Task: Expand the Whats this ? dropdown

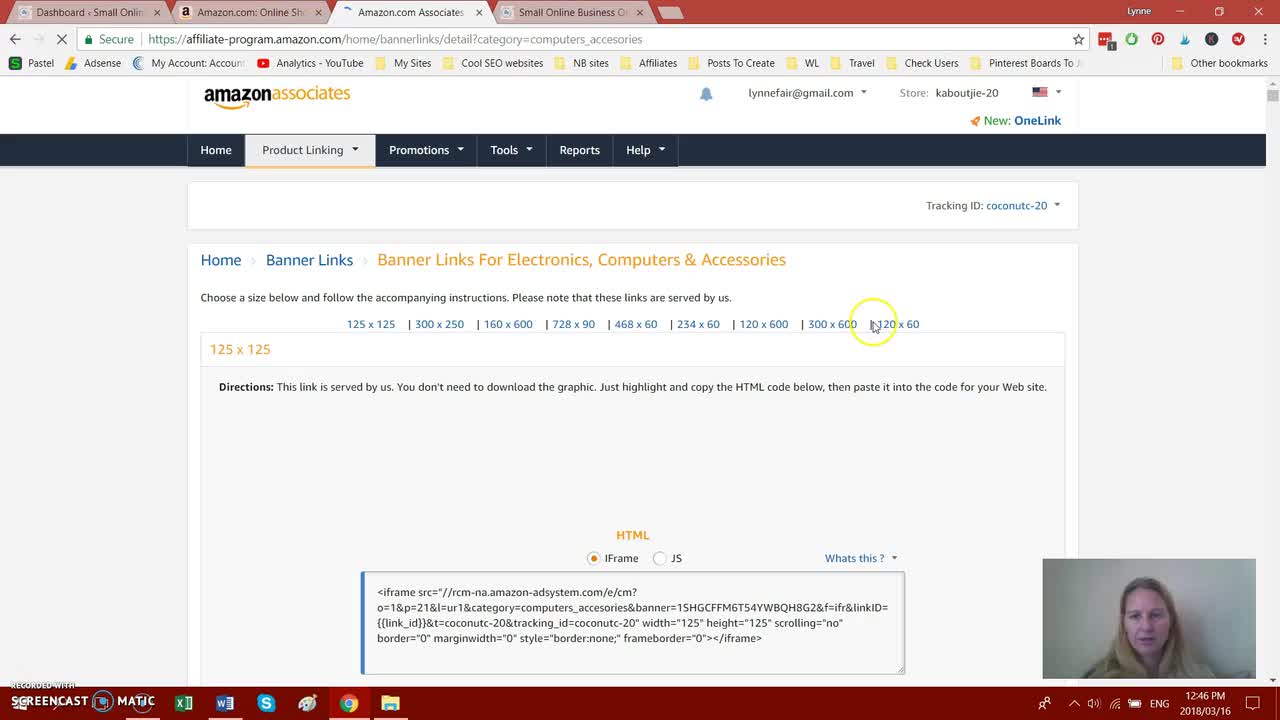Action: [x=861, y=558]
